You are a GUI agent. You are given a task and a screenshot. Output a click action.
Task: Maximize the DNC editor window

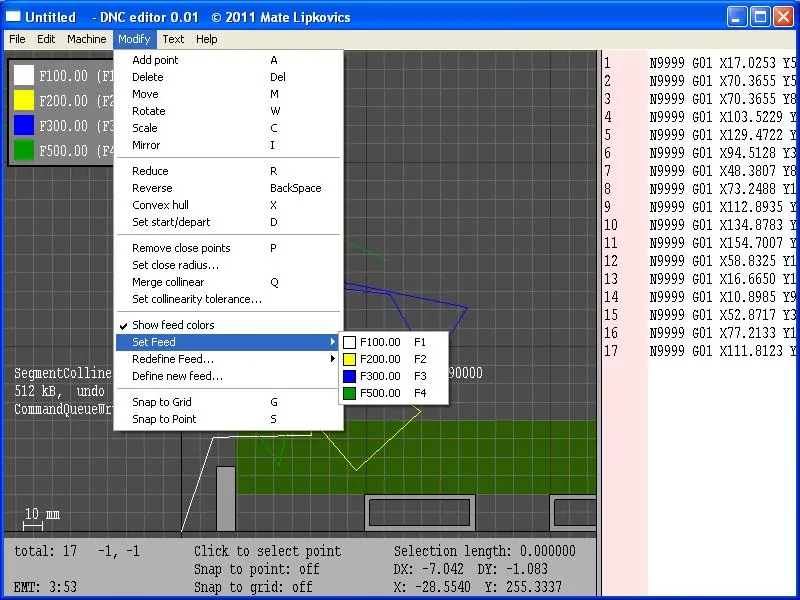click(760, 17)
